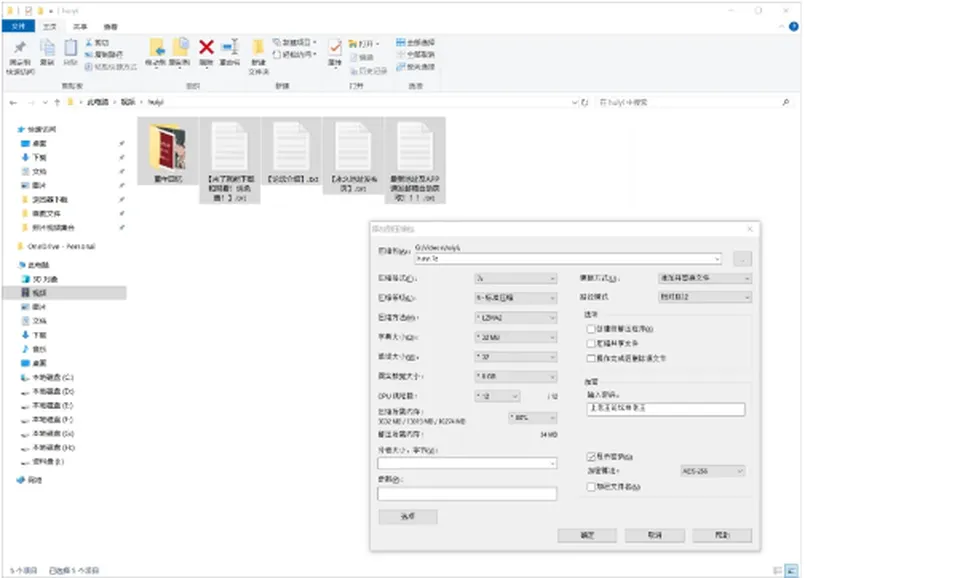960x578 pixels.
Task: Click the Pin to Quick access ribbon icon
Action: coord(20,48)
